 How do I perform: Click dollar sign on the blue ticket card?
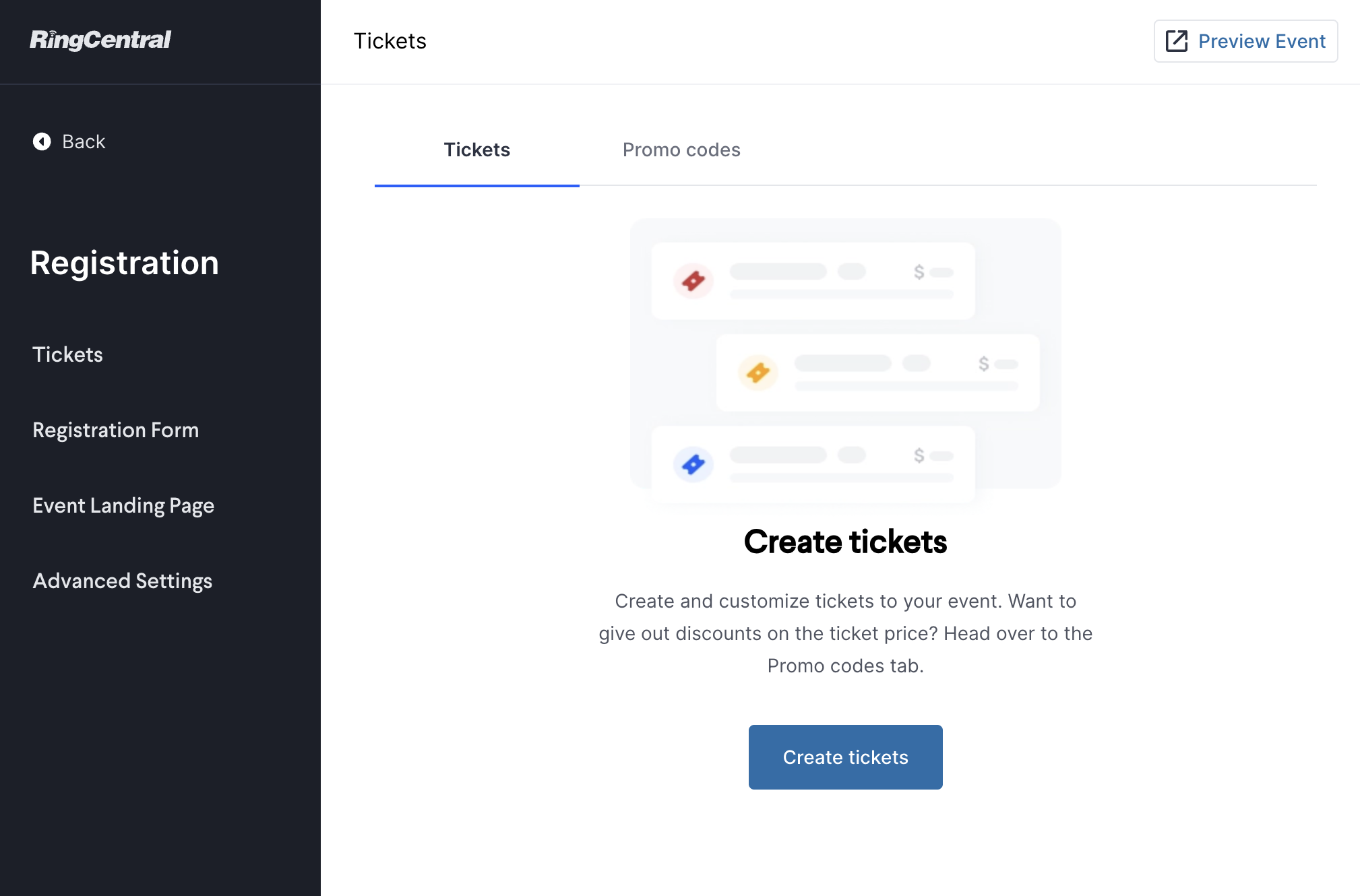coord(919,455)
